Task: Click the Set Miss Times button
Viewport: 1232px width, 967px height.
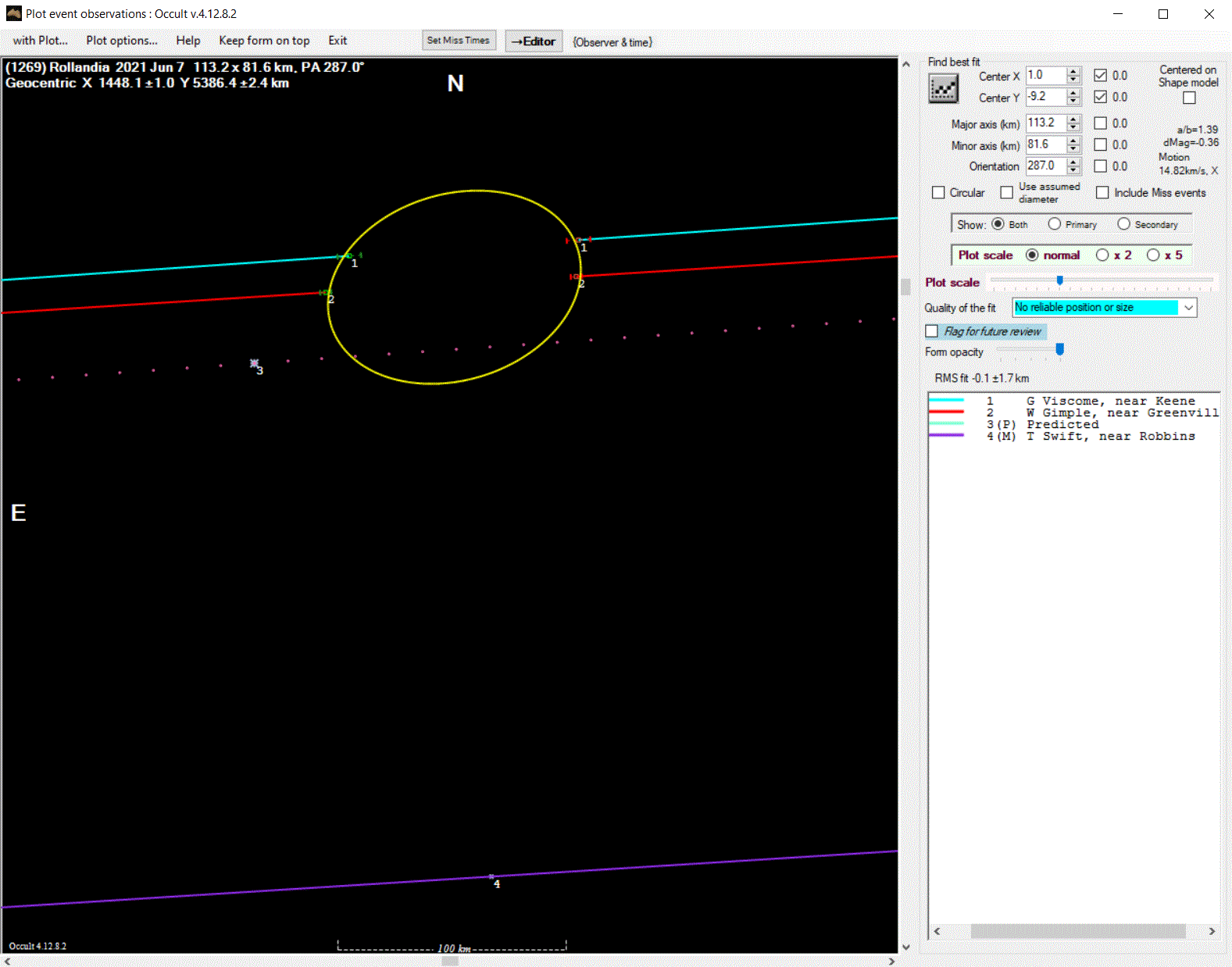Action: [x=459, y=41]
